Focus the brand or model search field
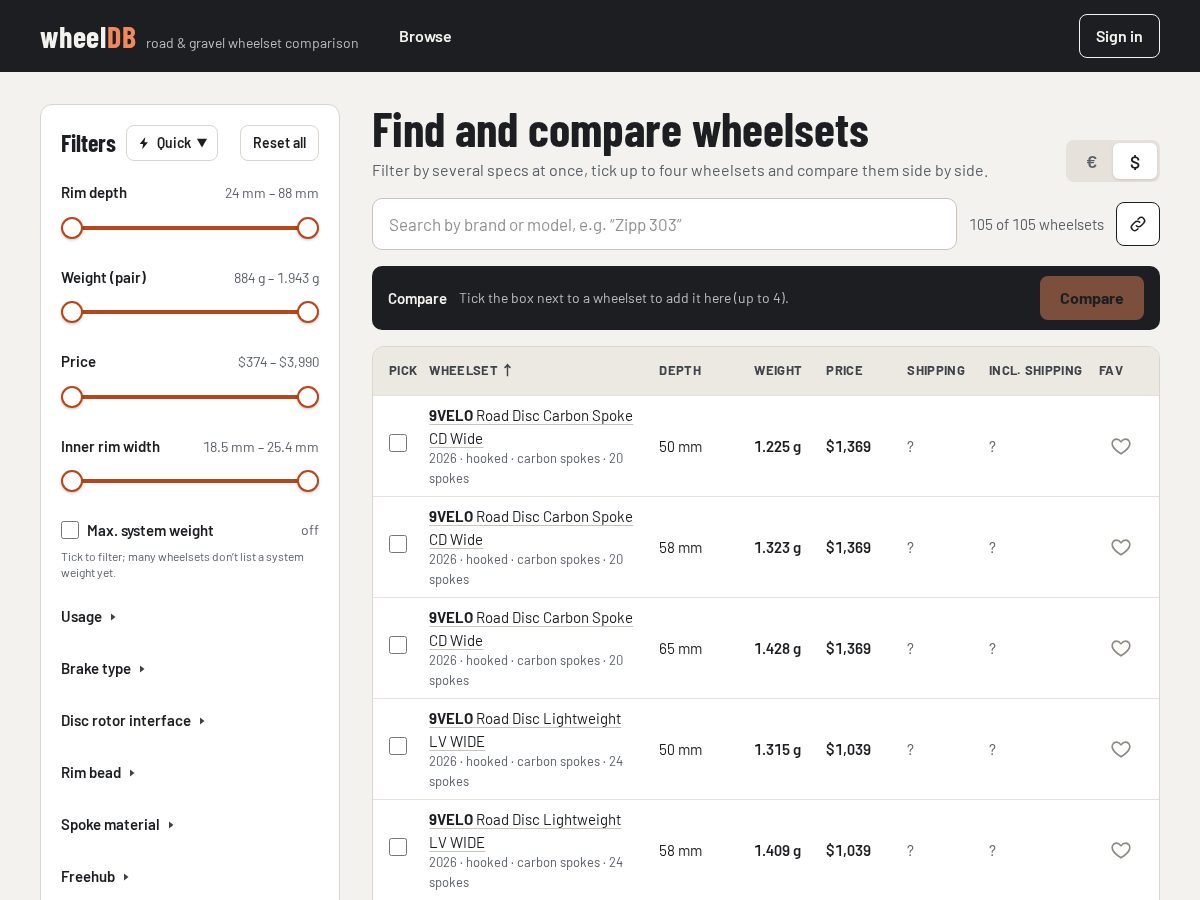The height and width of the screenshot is (900, 1200). point(664,224)
